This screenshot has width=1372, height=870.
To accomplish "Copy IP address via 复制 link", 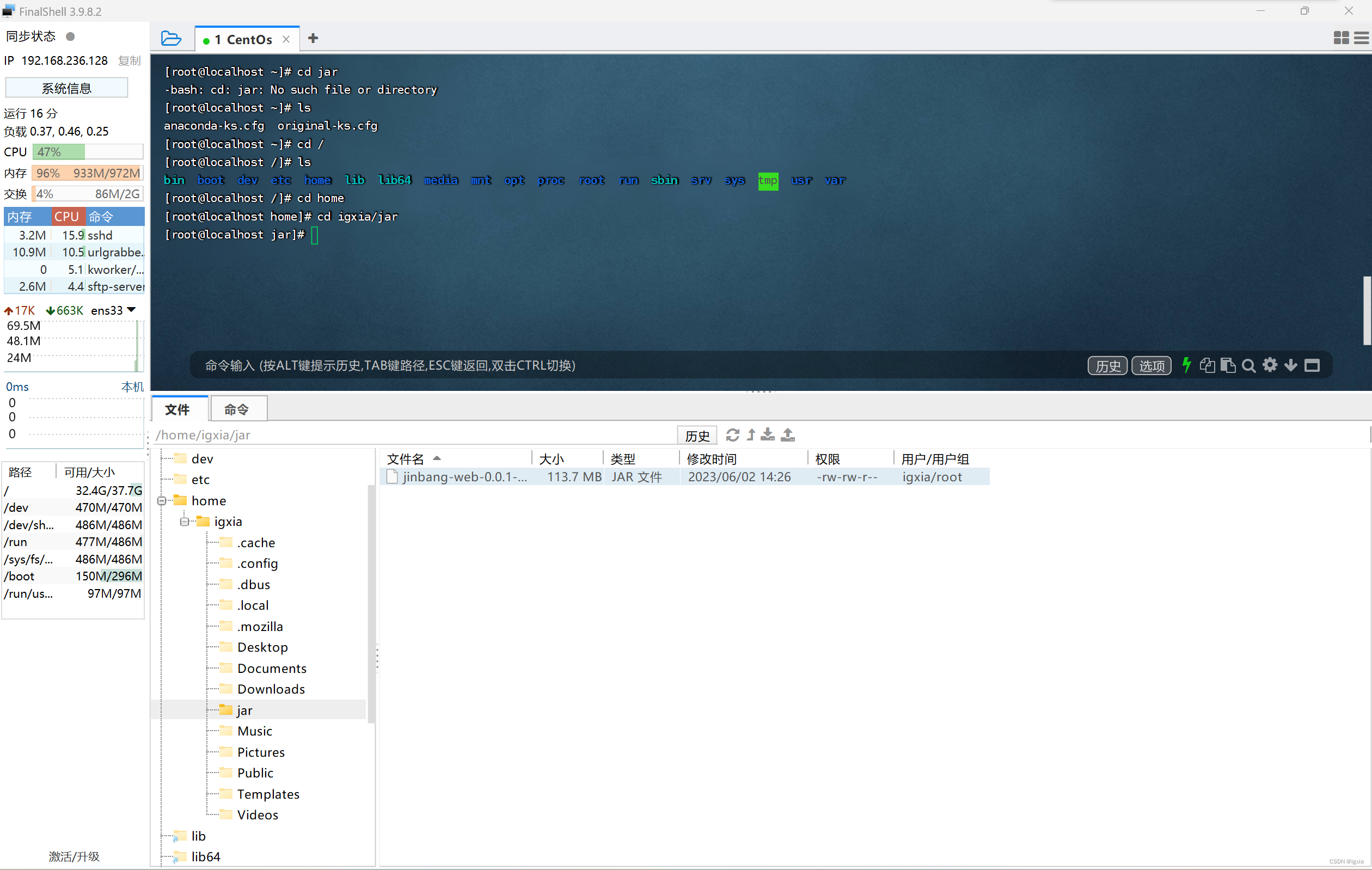I will pos(130,61).
